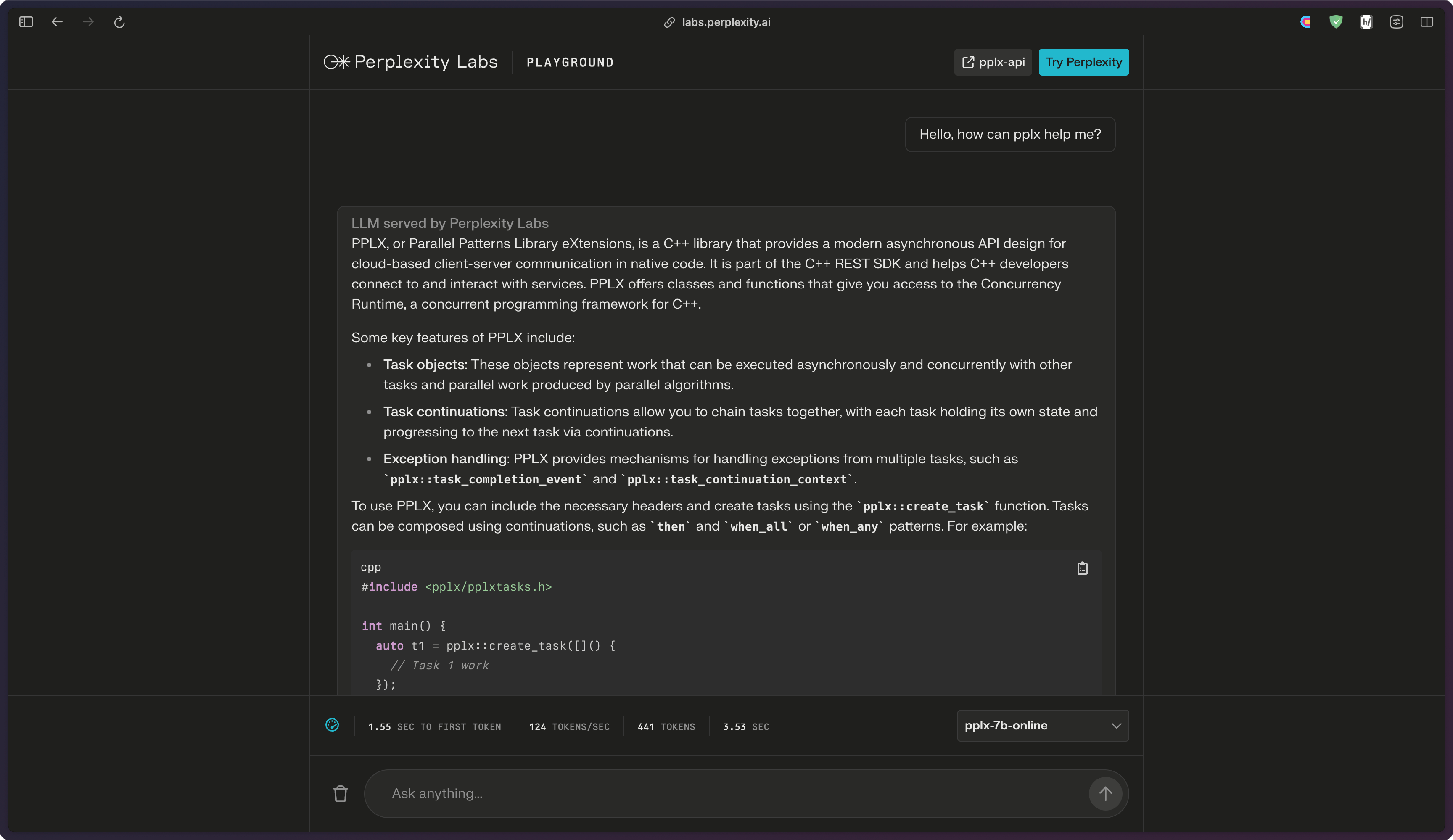This screenshot has width=1453, height=840.
Task: Click the chevron on model selector
Action: (x=1116, y=726)
